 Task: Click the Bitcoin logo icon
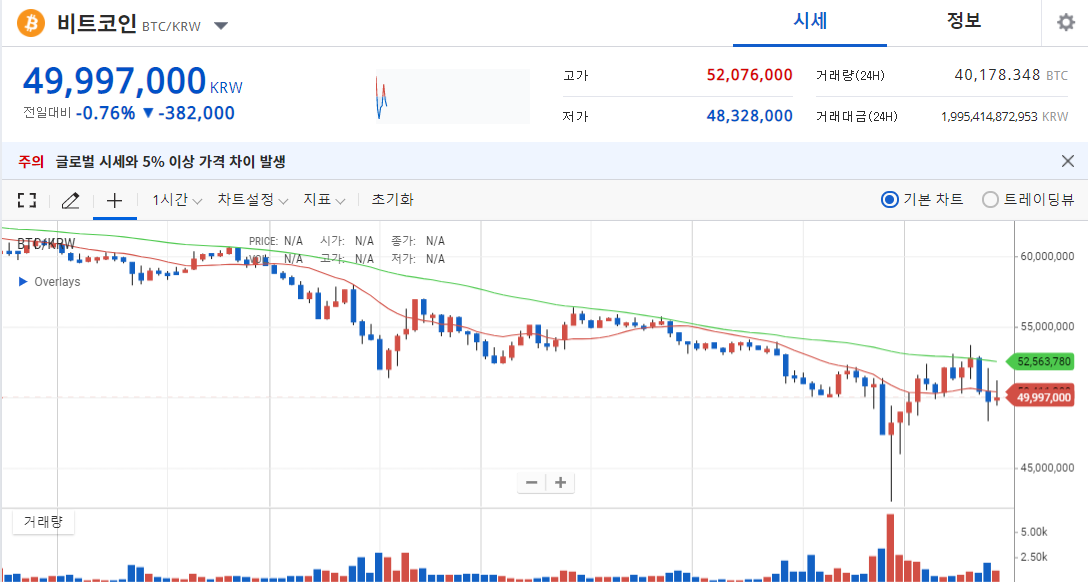point(31,23)
